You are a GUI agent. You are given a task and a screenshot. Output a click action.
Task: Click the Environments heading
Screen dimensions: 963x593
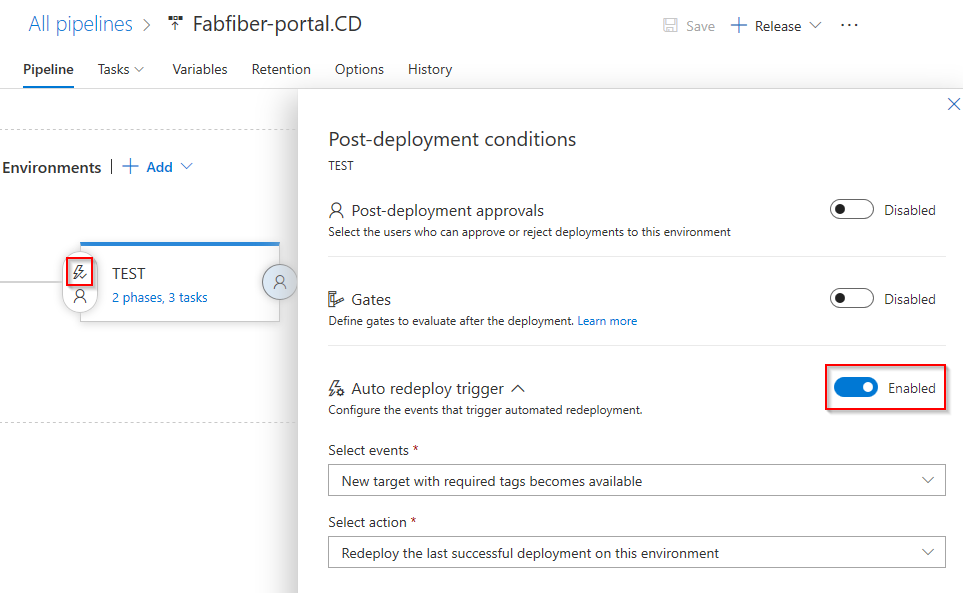pyautogui.click(x=52, y=168)
